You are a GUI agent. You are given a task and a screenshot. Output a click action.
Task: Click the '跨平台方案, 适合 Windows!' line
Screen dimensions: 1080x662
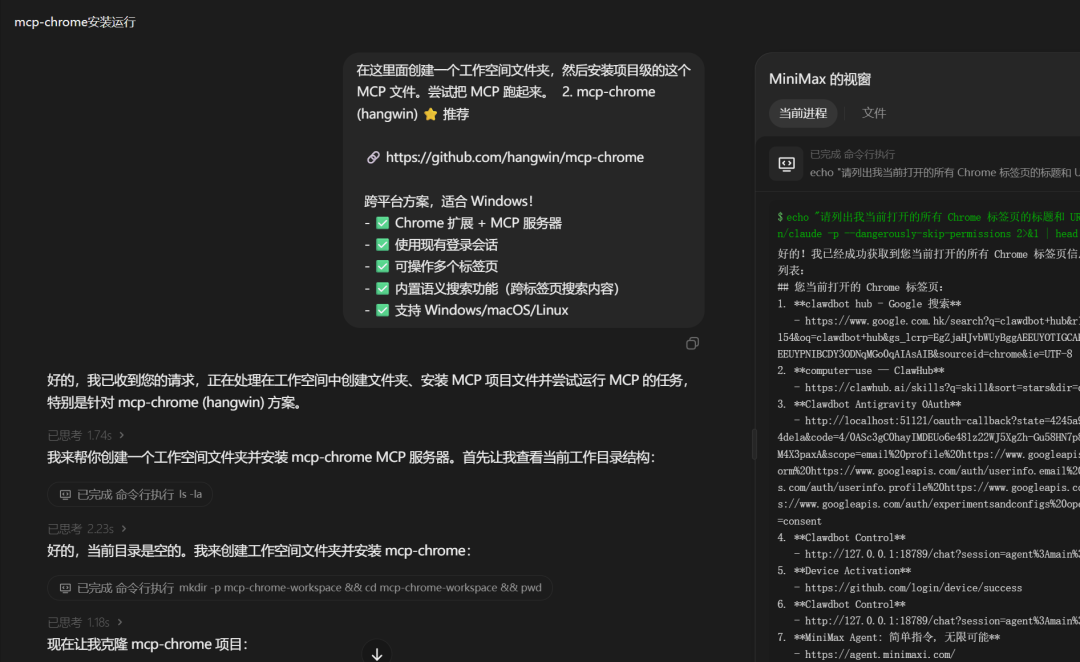[448, 201]
